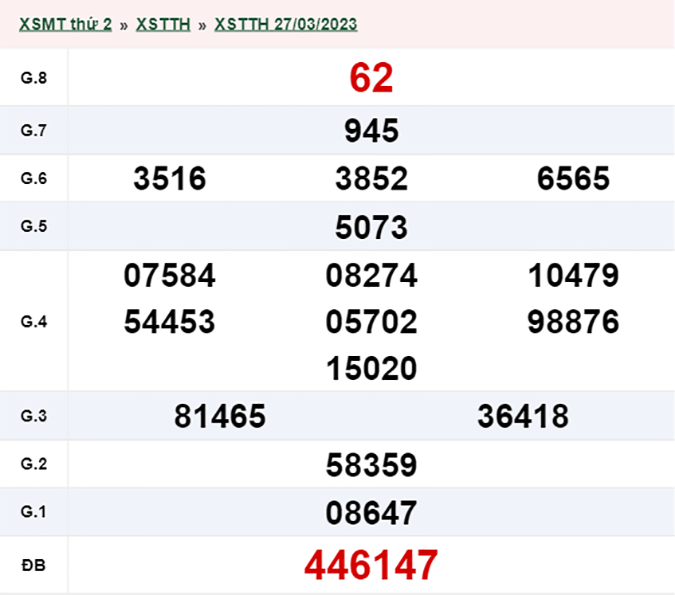Select the G.8 prize label
The height and width of the screenshot is (595, 675).
point(34,78)
